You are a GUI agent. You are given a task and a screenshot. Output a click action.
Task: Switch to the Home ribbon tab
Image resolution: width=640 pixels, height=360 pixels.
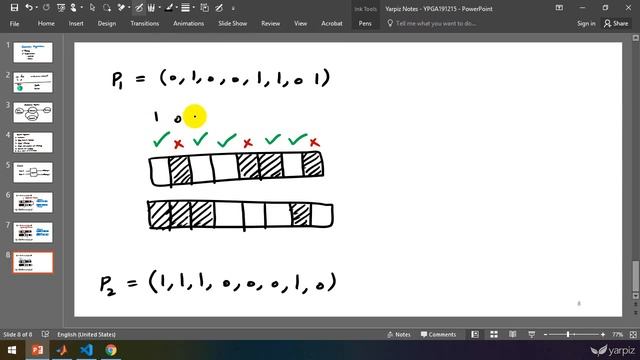click(46, 24)
